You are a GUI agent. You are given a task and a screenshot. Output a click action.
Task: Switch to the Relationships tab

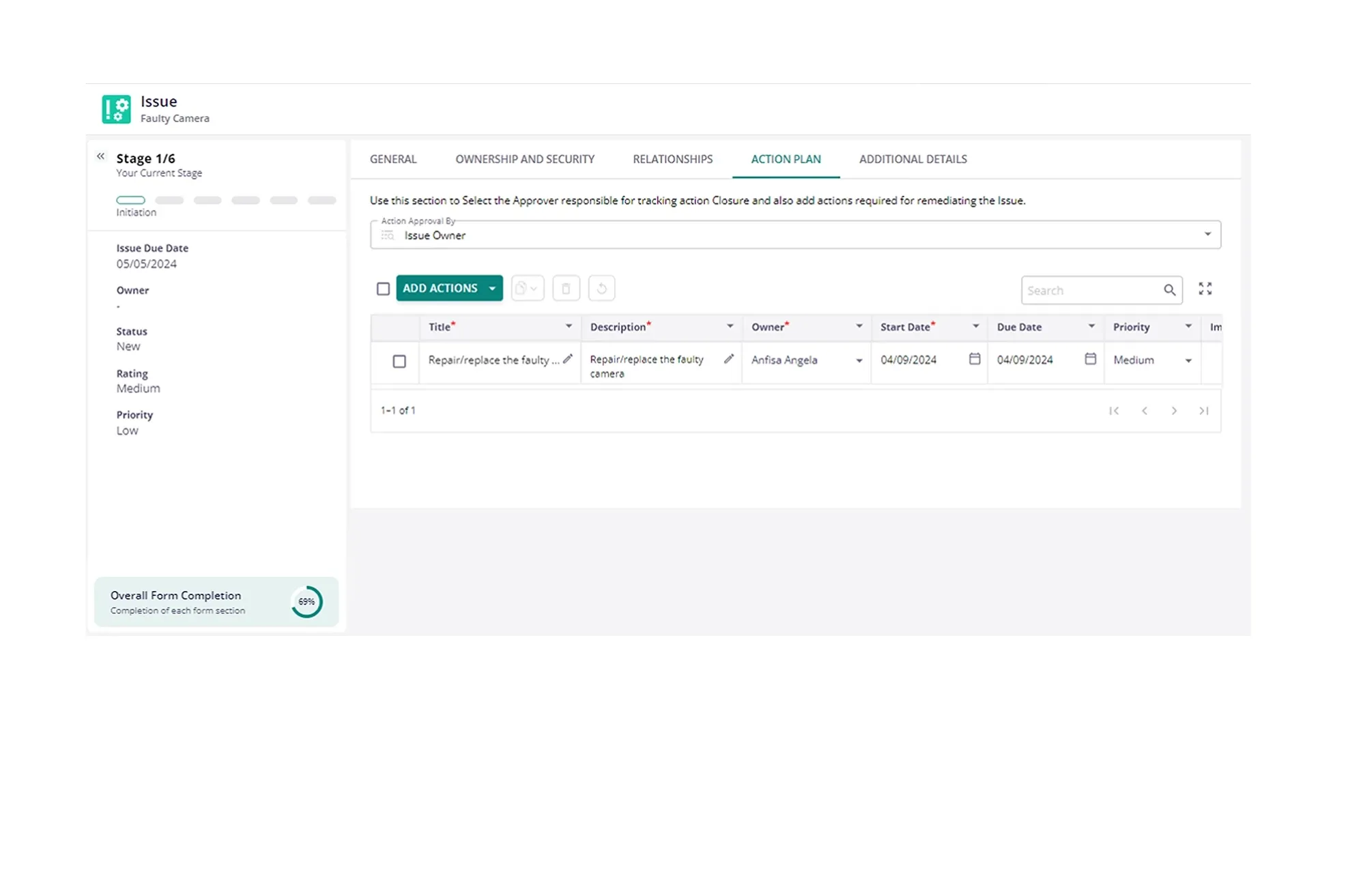tap(672, 159)
